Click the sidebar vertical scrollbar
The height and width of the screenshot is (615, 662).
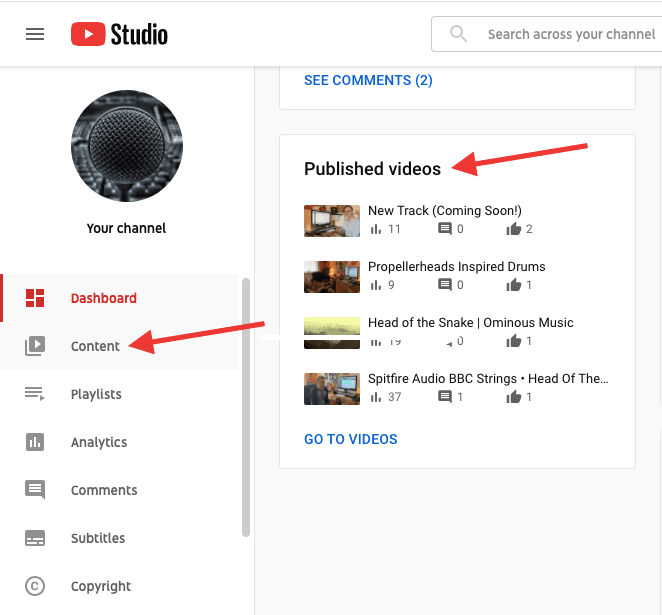click(x=246, y=407)
